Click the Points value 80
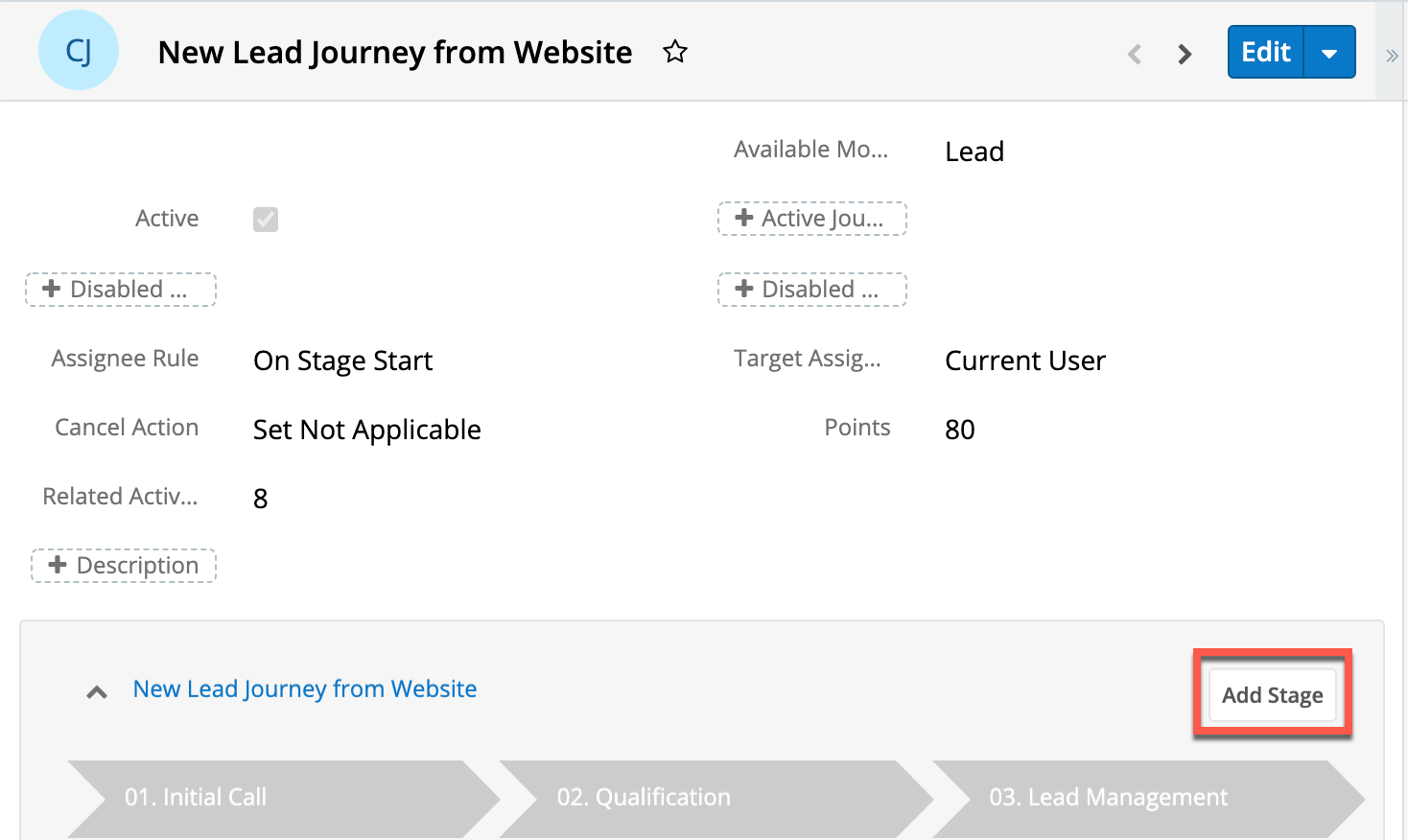The image size is (1408, 840). (959, 430)
